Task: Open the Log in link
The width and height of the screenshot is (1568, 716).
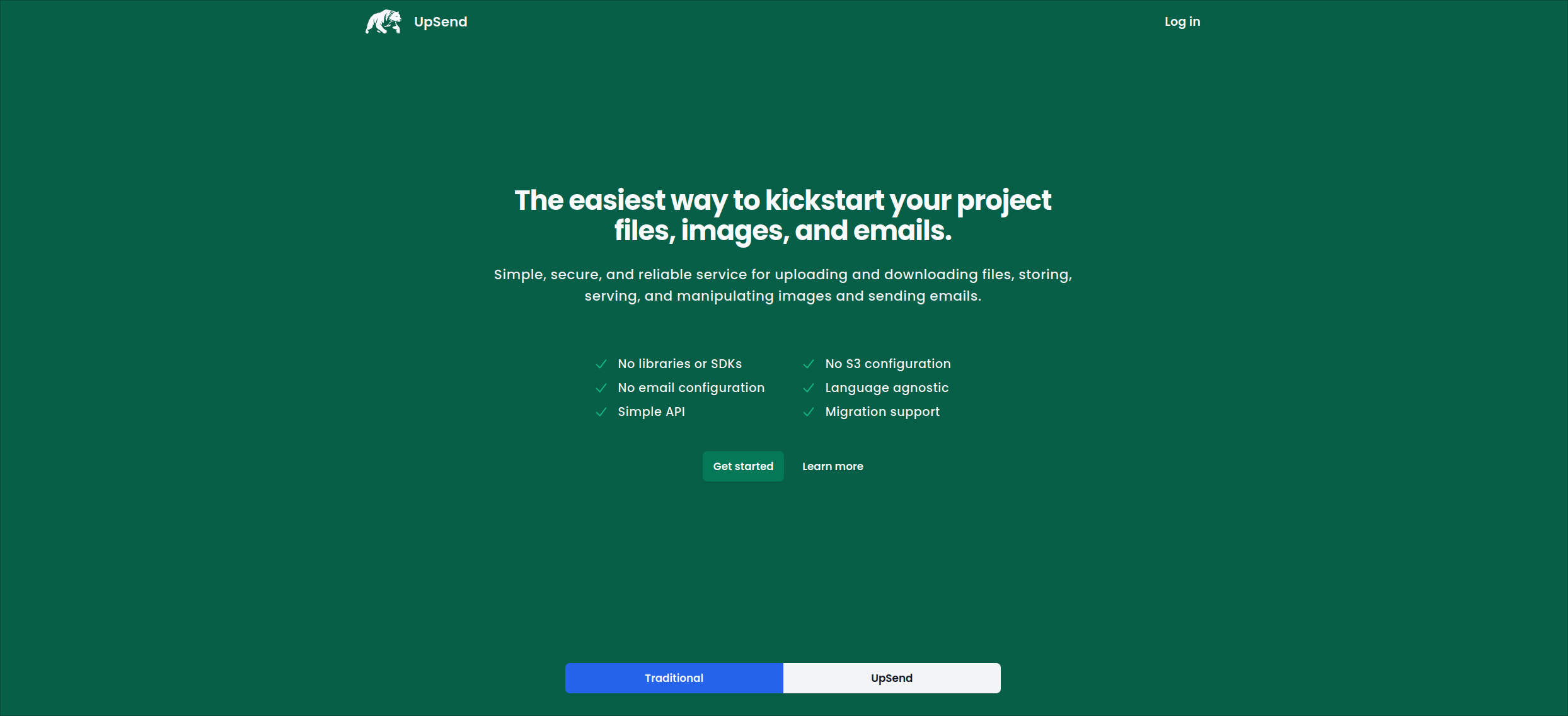Action: point(1182,22)
